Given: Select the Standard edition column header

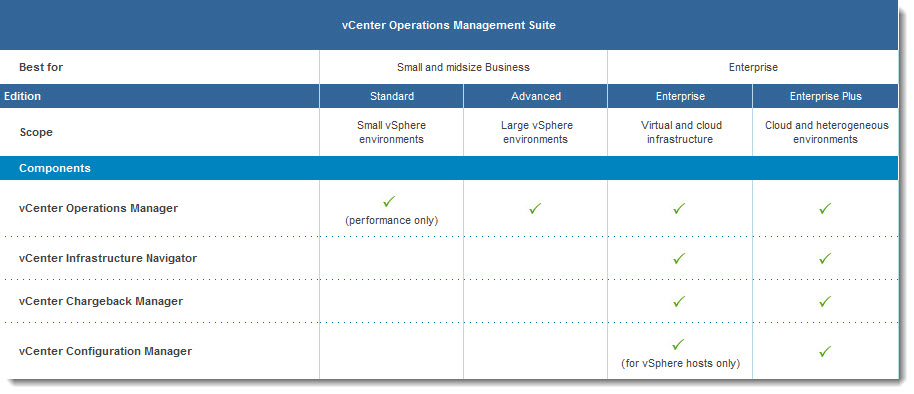Looking at the screenshot, I should pos(392,96).
